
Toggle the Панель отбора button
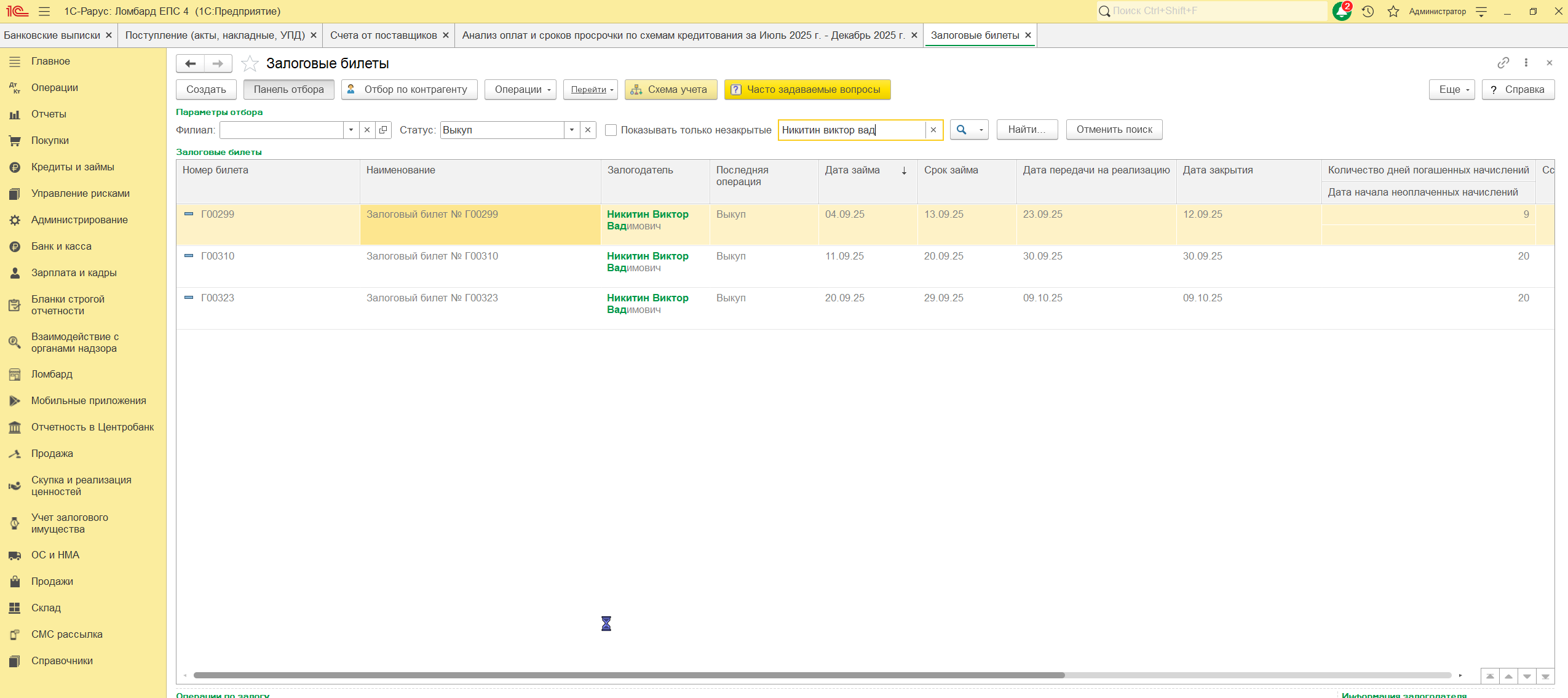(x=288, y=89)
